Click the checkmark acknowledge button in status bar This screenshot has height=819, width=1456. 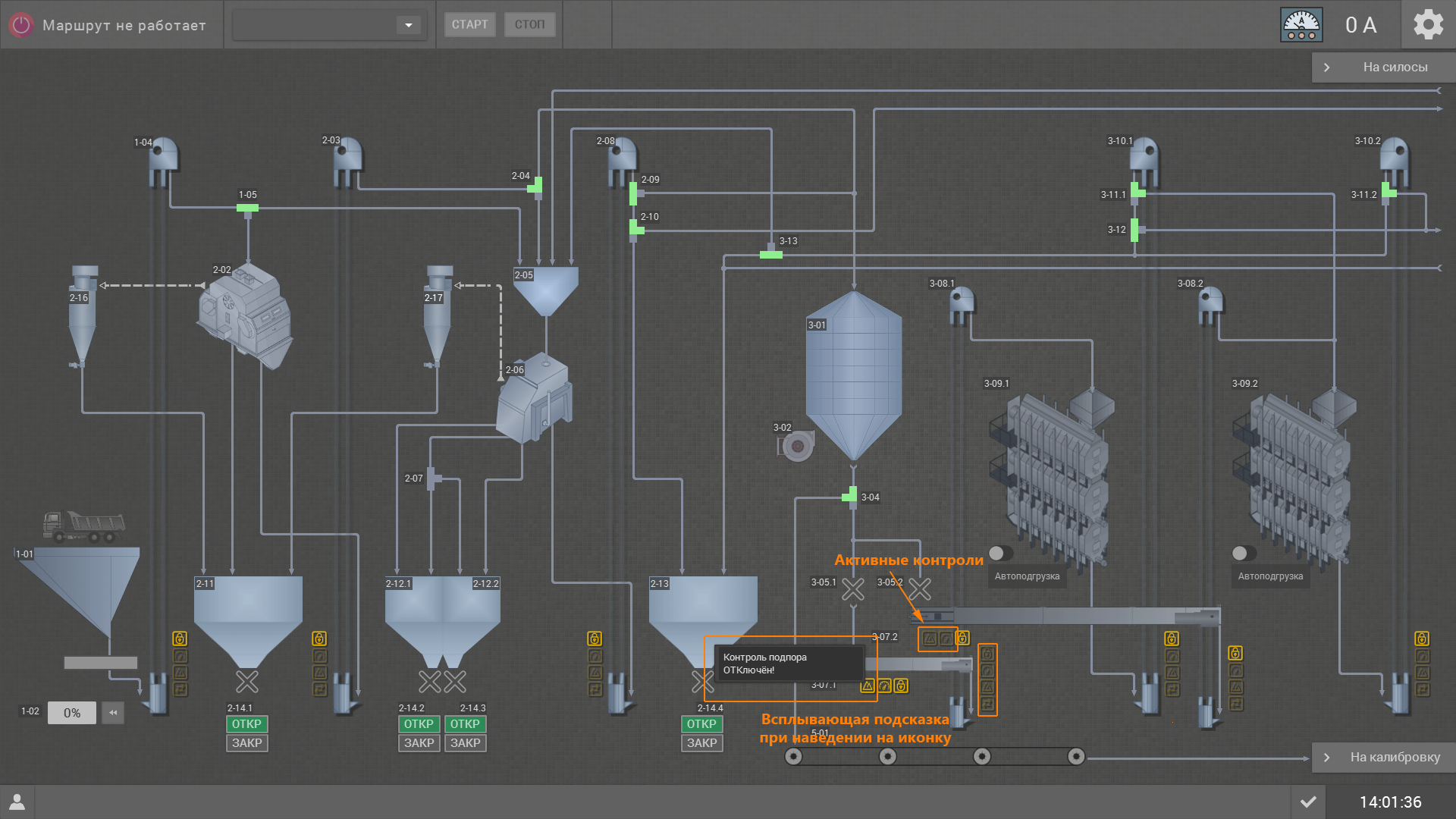click(1308, 802)
